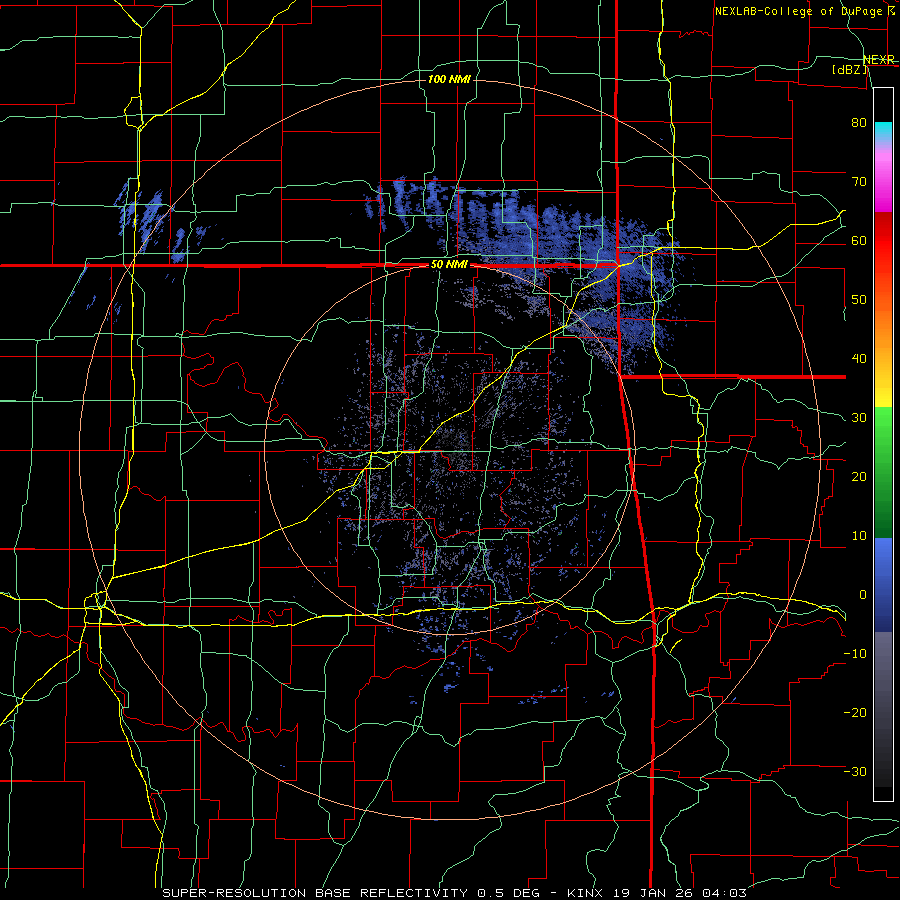This screenshot has width=900, height=900.
Task: Click the "-30" value on the dBZ scale
Action: (x=855, y=771)
